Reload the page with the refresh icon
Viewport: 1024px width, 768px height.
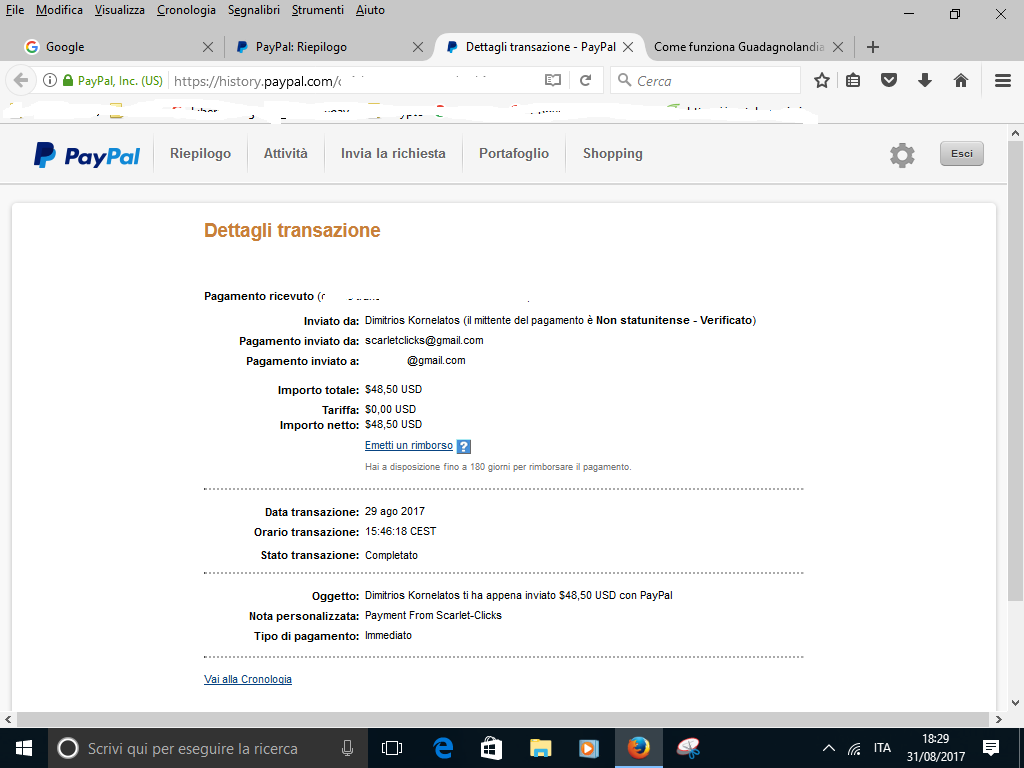click(x=586, y=80)
